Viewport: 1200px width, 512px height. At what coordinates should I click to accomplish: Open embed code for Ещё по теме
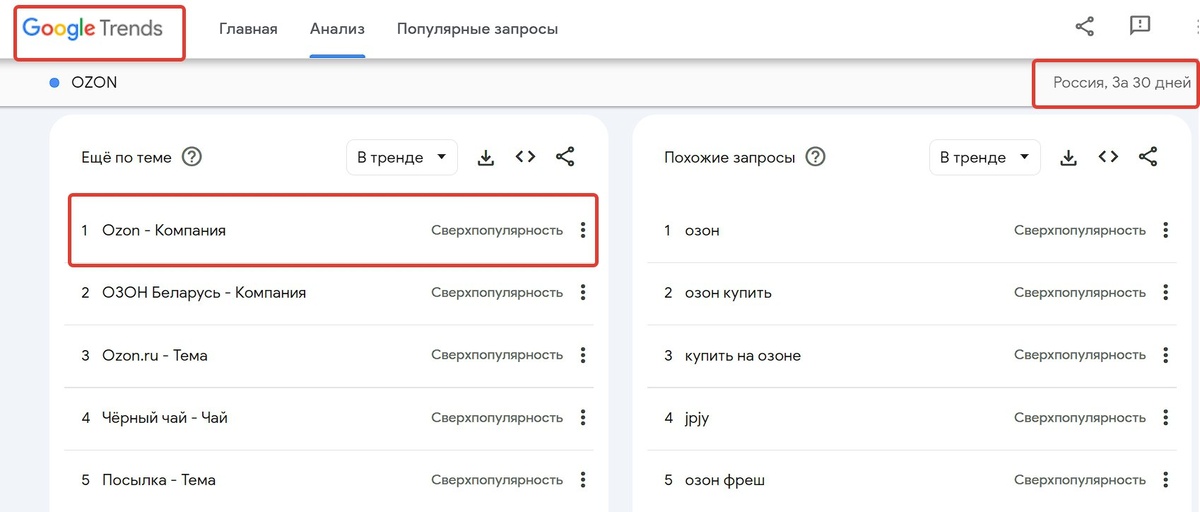click(x=526, y=157)
